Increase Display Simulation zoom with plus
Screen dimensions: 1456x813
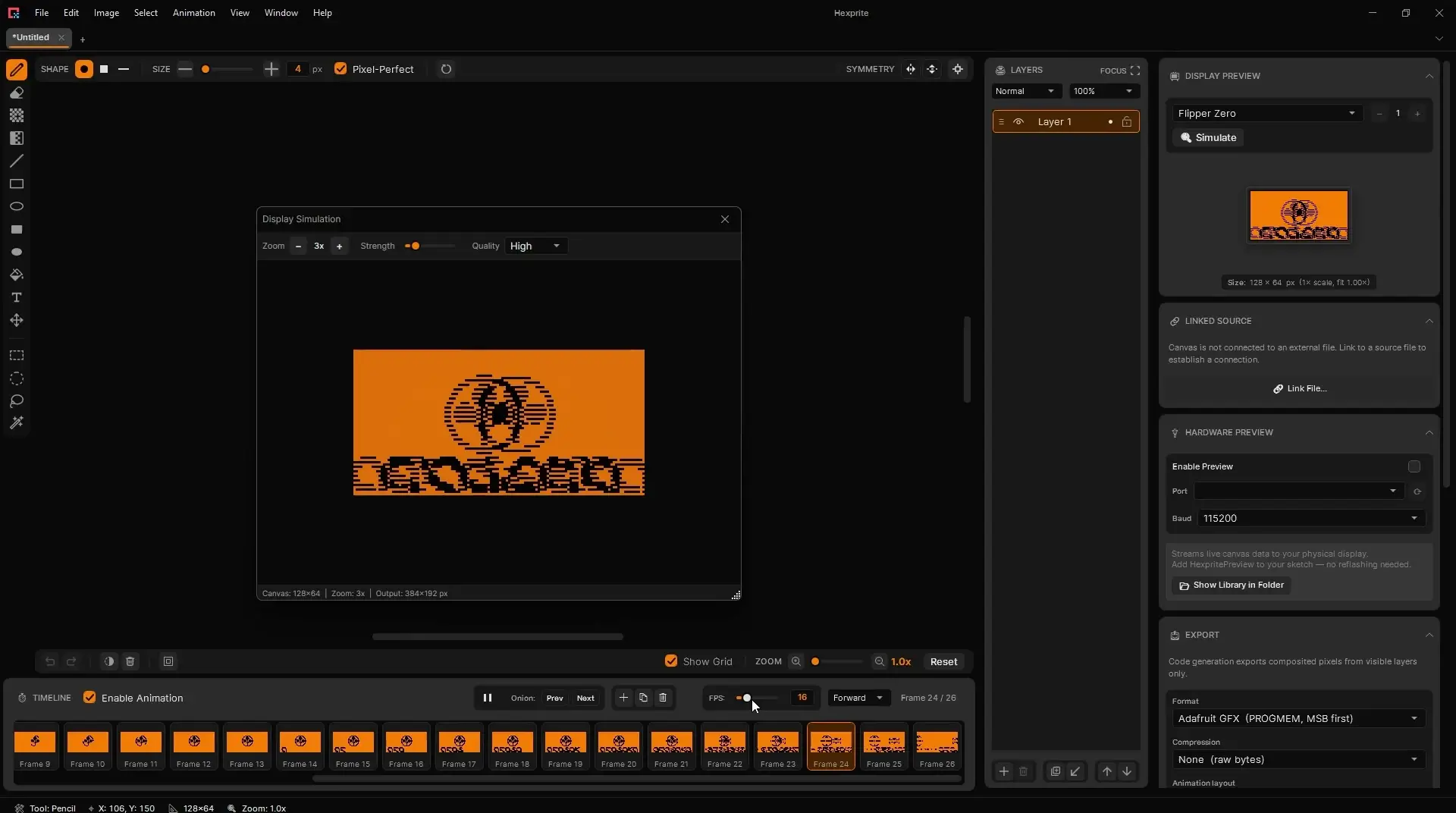click(x=339, y=246)
